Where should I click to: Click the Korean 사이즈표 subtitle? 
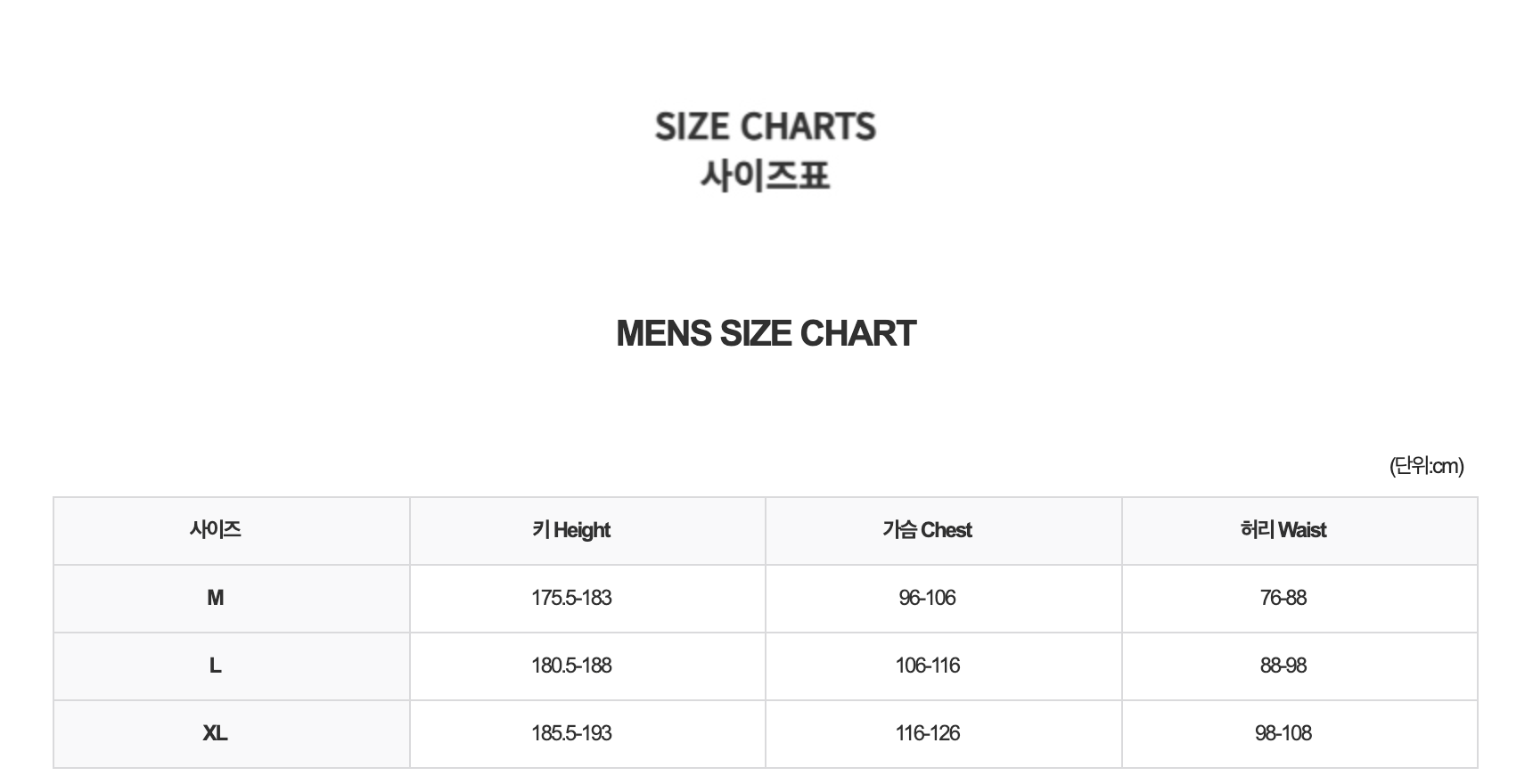coord(766,176)
